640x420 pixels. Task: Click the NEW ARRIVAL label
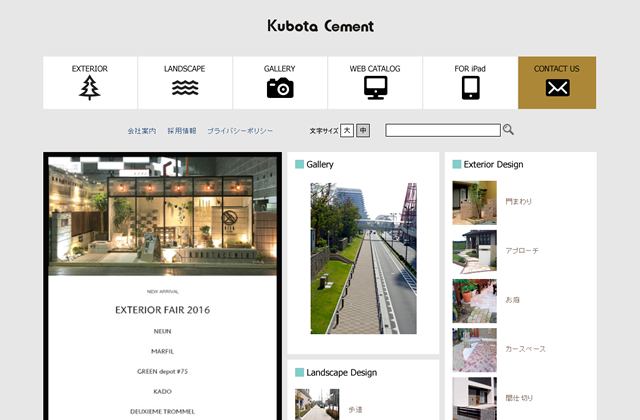162,292
